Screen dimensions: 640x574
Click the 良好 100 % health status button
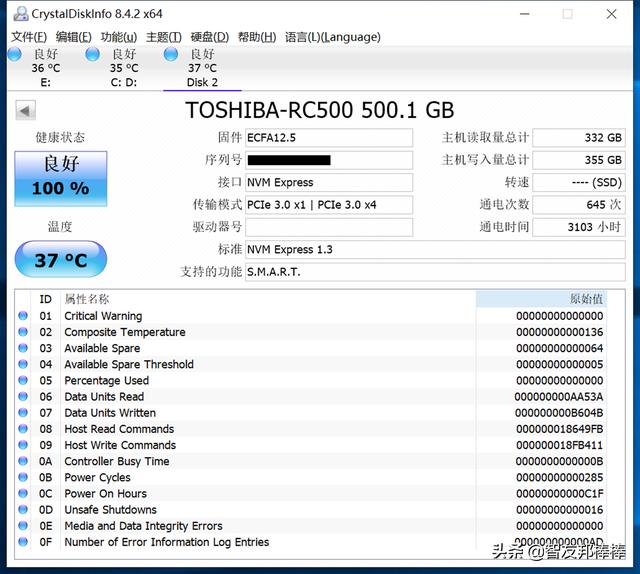[61, 178]
